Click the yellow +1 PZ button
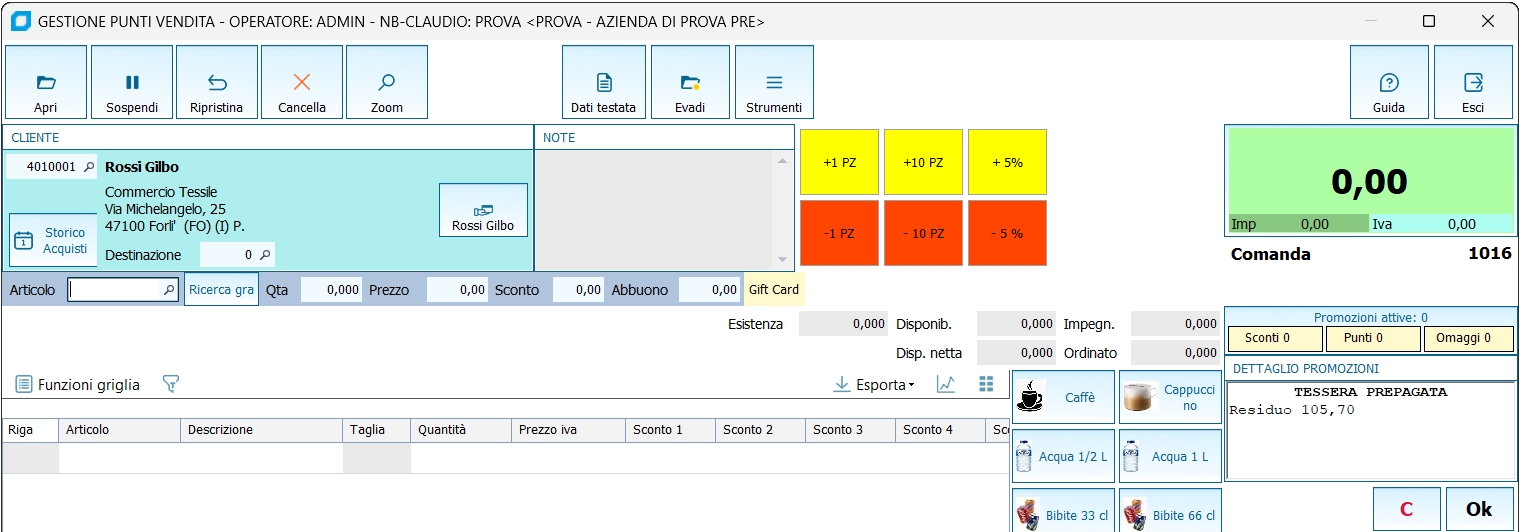 [839, 162]
